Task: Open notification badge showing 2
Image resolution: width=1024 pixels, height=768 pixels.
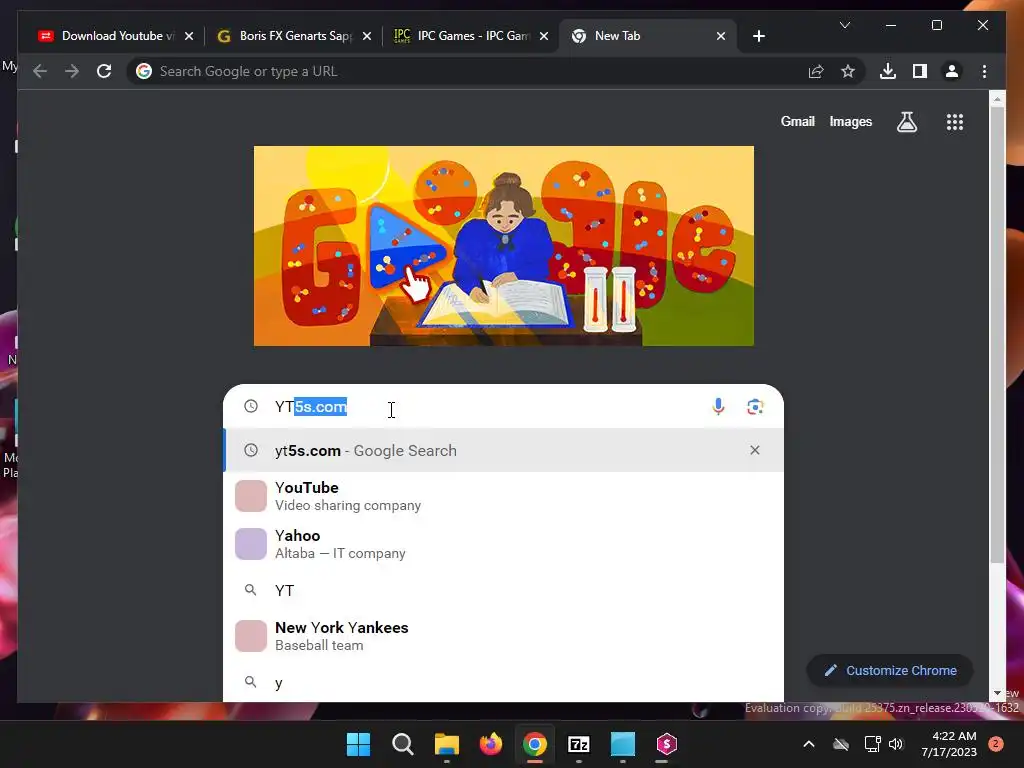Action: click(996, 744)
